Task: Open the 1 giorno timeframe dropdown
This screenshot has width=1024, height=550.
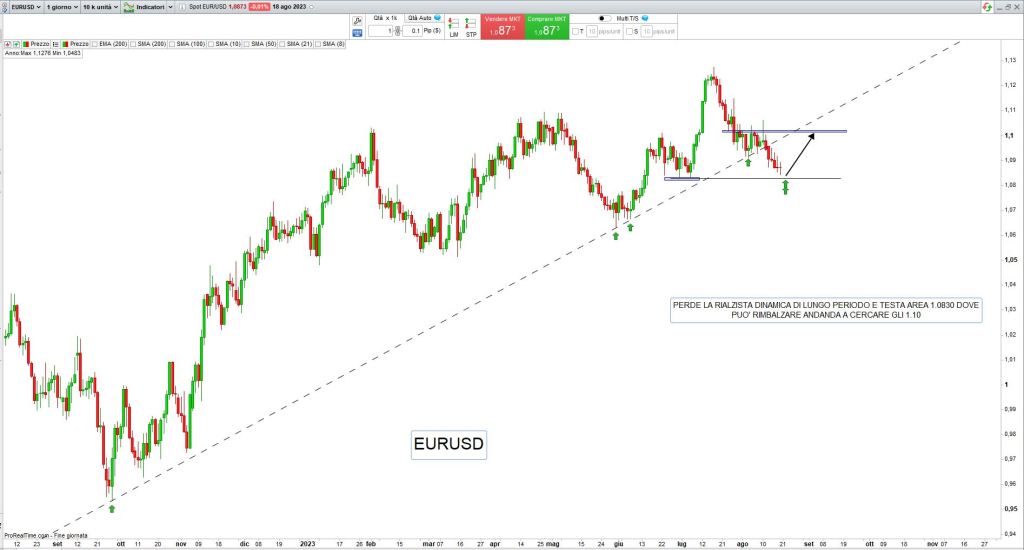Action: tap(61, 7)
